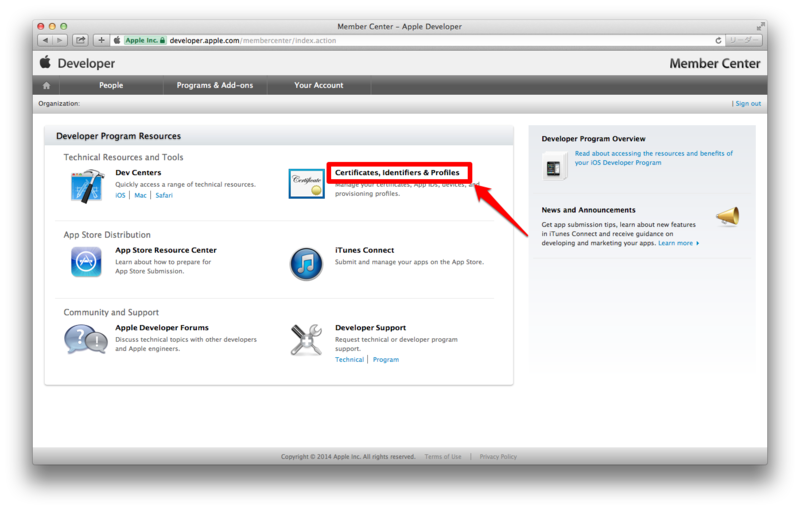Screen dimensions: 800x510
Task: Click the Member Center heading
Action: (x=715, y=63)
